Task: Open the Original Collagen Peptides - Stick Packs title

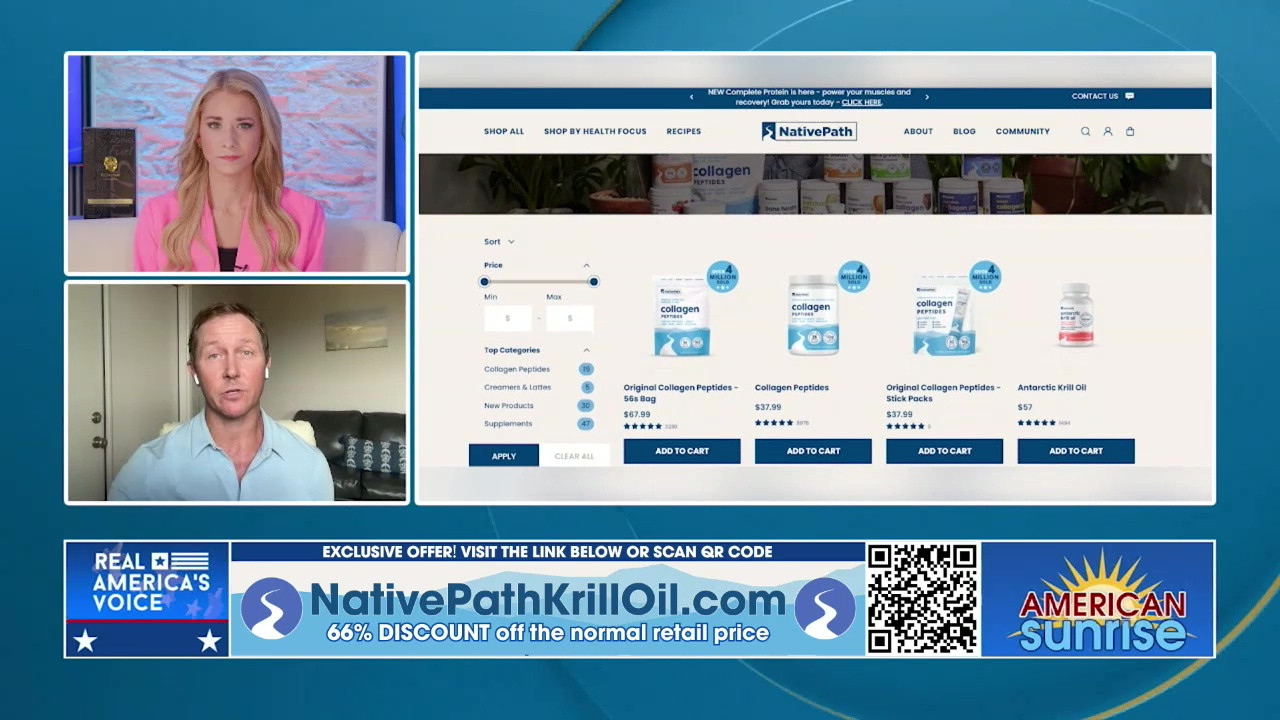Action: [943, 393]
